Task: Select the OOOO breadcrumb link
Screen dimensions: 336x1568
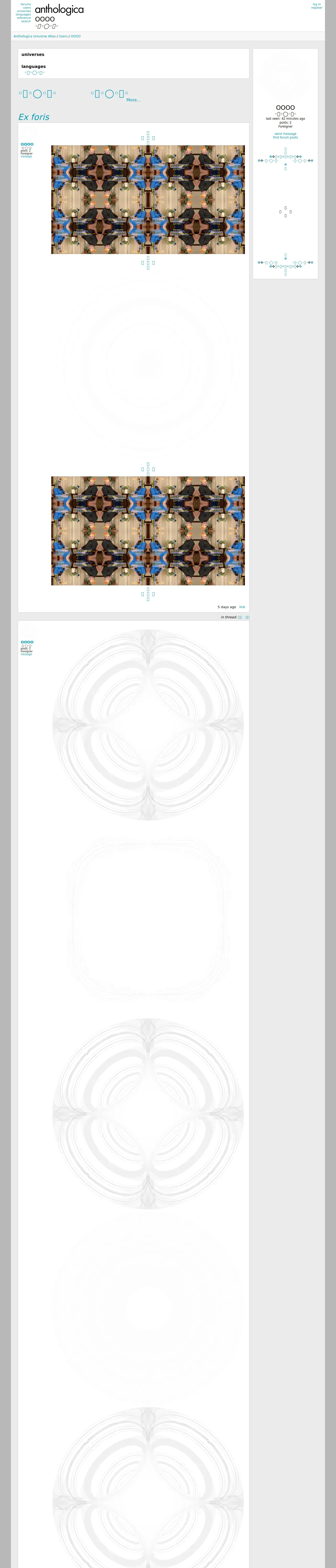Action: (76, 37)
